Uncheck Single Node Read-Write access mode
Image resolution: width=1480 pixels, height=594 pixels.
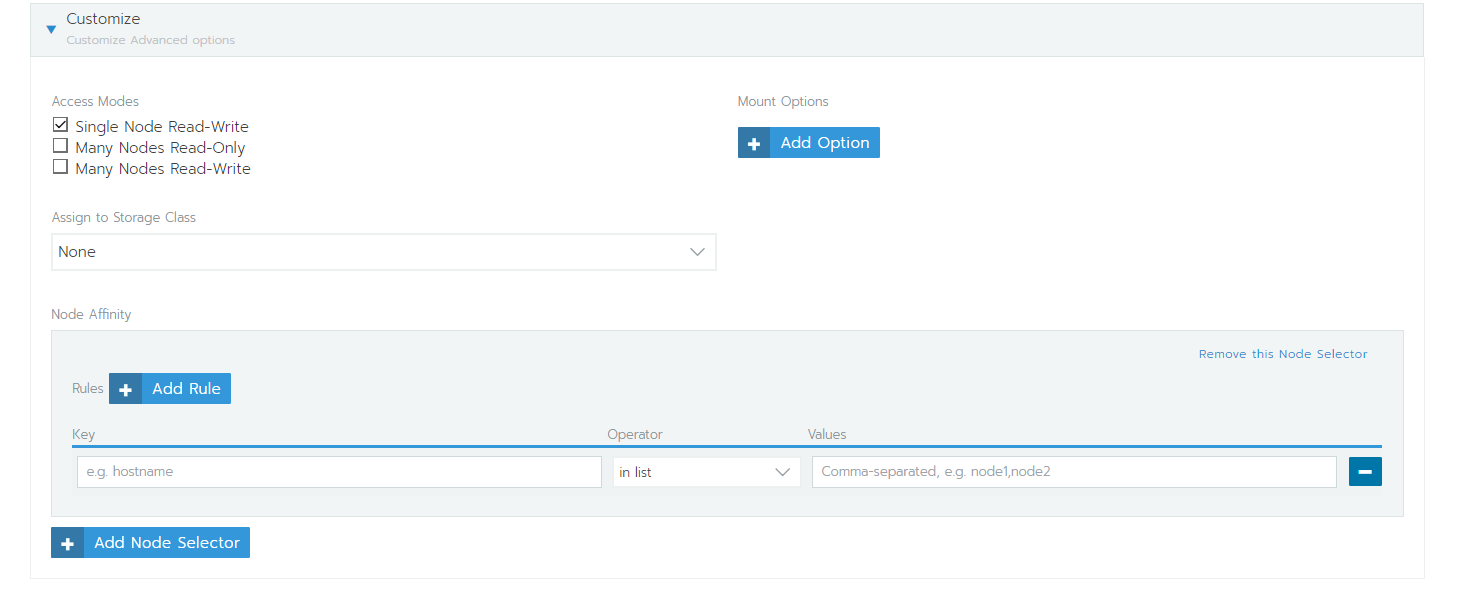click(x=60, y=124)
